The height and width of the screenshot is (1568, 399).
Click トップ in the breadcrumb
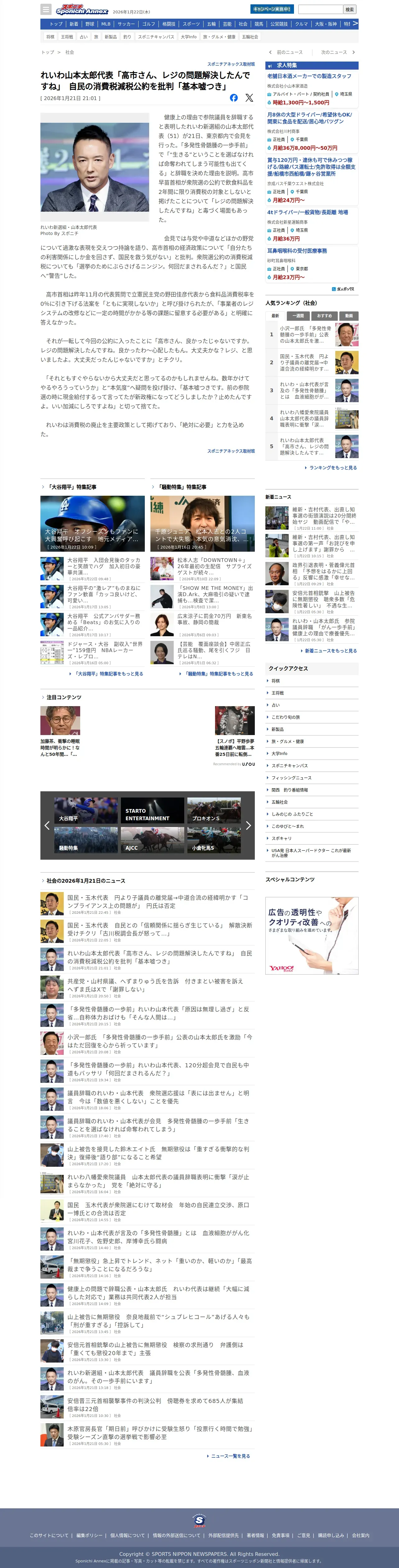[48, 52]
